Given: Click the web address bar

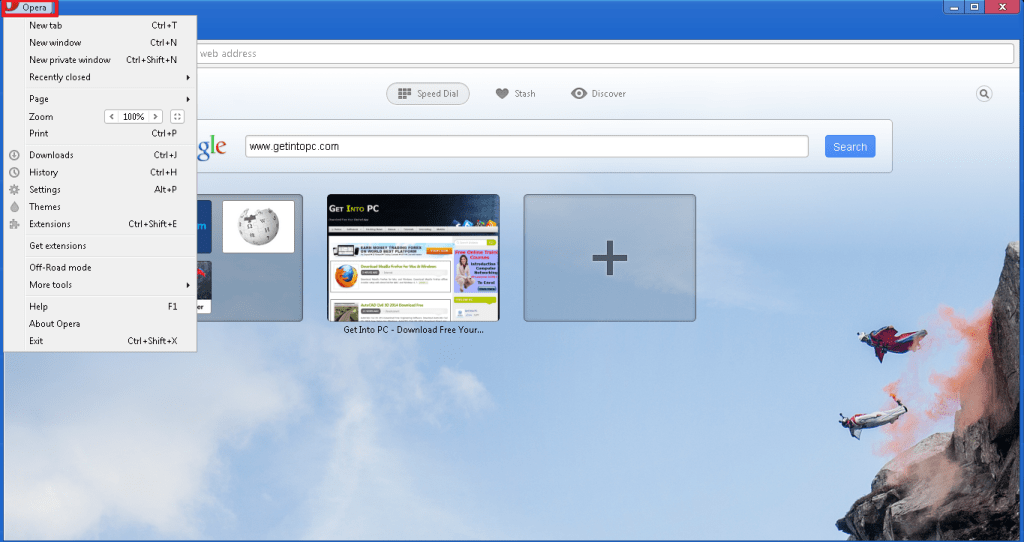Looking at the screenshot, I should 605,54.
